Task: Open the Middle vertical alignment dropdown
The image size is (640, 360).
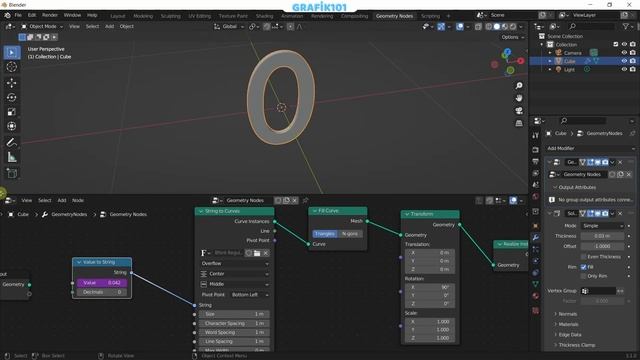Action: click(234, 284)
